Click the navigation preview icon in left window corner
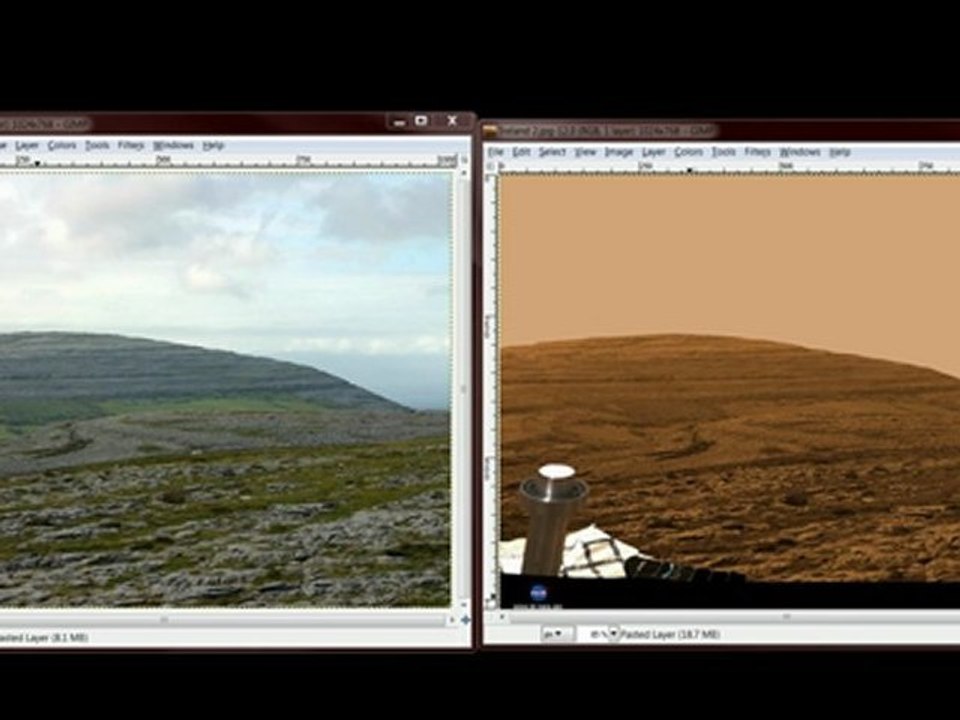The height and width of the screenshot is (720, 960). 465,620
